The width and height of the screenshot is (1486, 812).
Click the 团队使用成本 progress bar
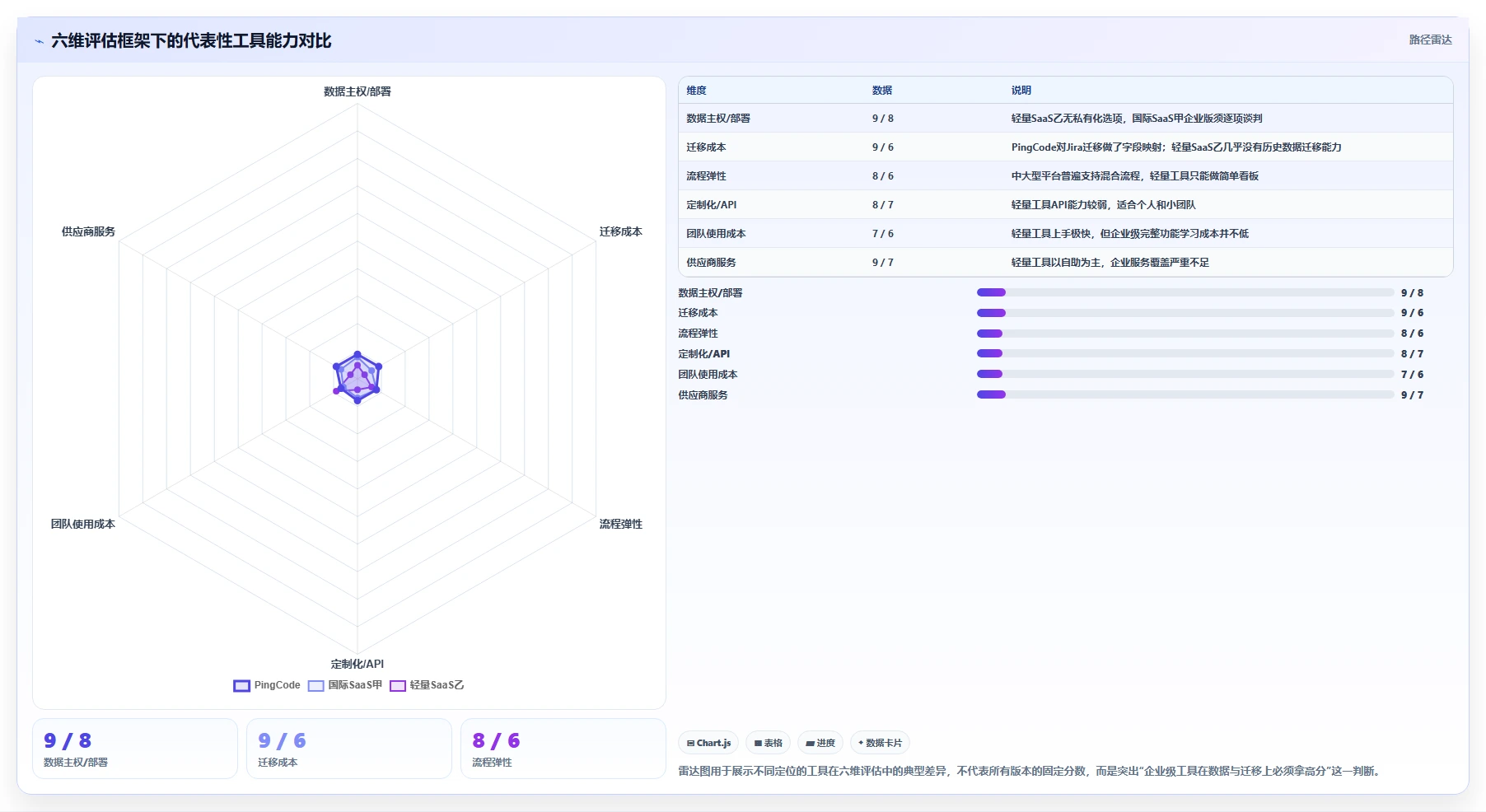pos(1185,374)
